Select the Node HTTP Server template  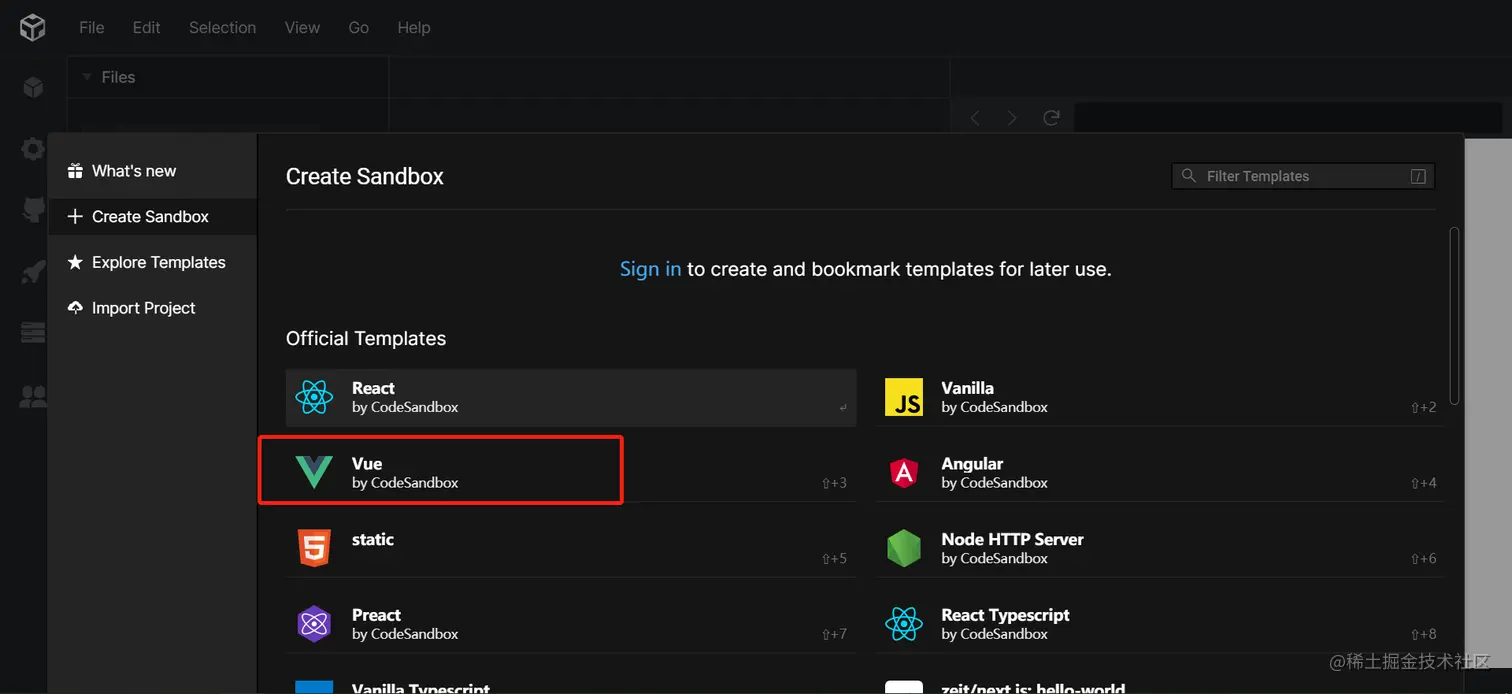pos(1012,548)
